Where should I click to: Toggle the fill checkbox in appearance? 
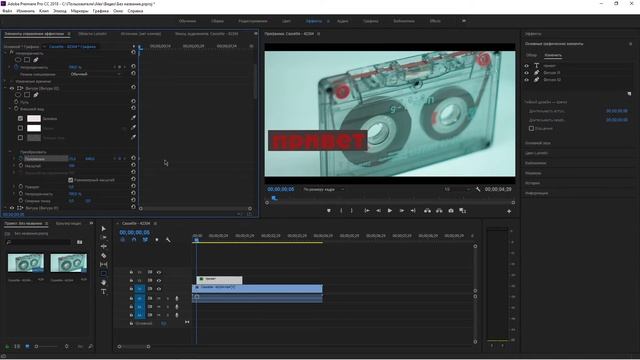(x=20, y=118)
